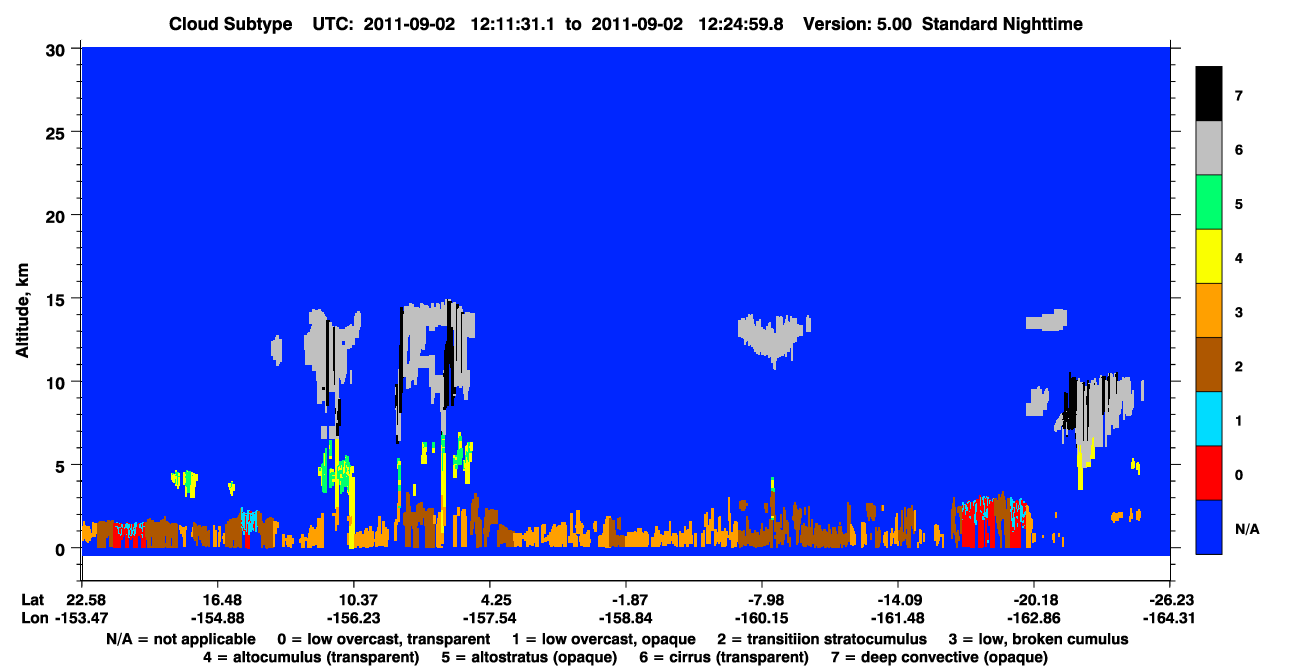Screen dimensions: 1300x667
Task: Click the gray legend swatch labeled 6
Action: pyautogui.click(x=1209, y=149)
